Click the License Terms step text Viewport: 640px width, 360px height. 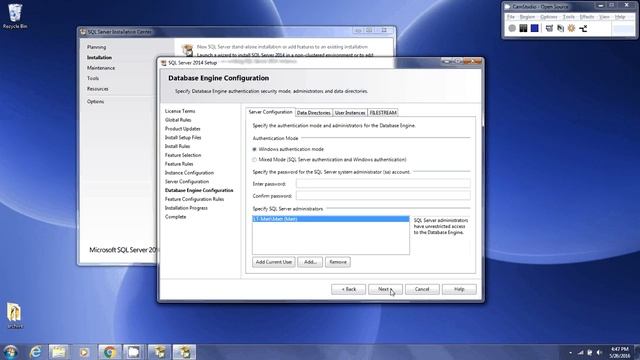pyautogui.click(x=180, y=111)
